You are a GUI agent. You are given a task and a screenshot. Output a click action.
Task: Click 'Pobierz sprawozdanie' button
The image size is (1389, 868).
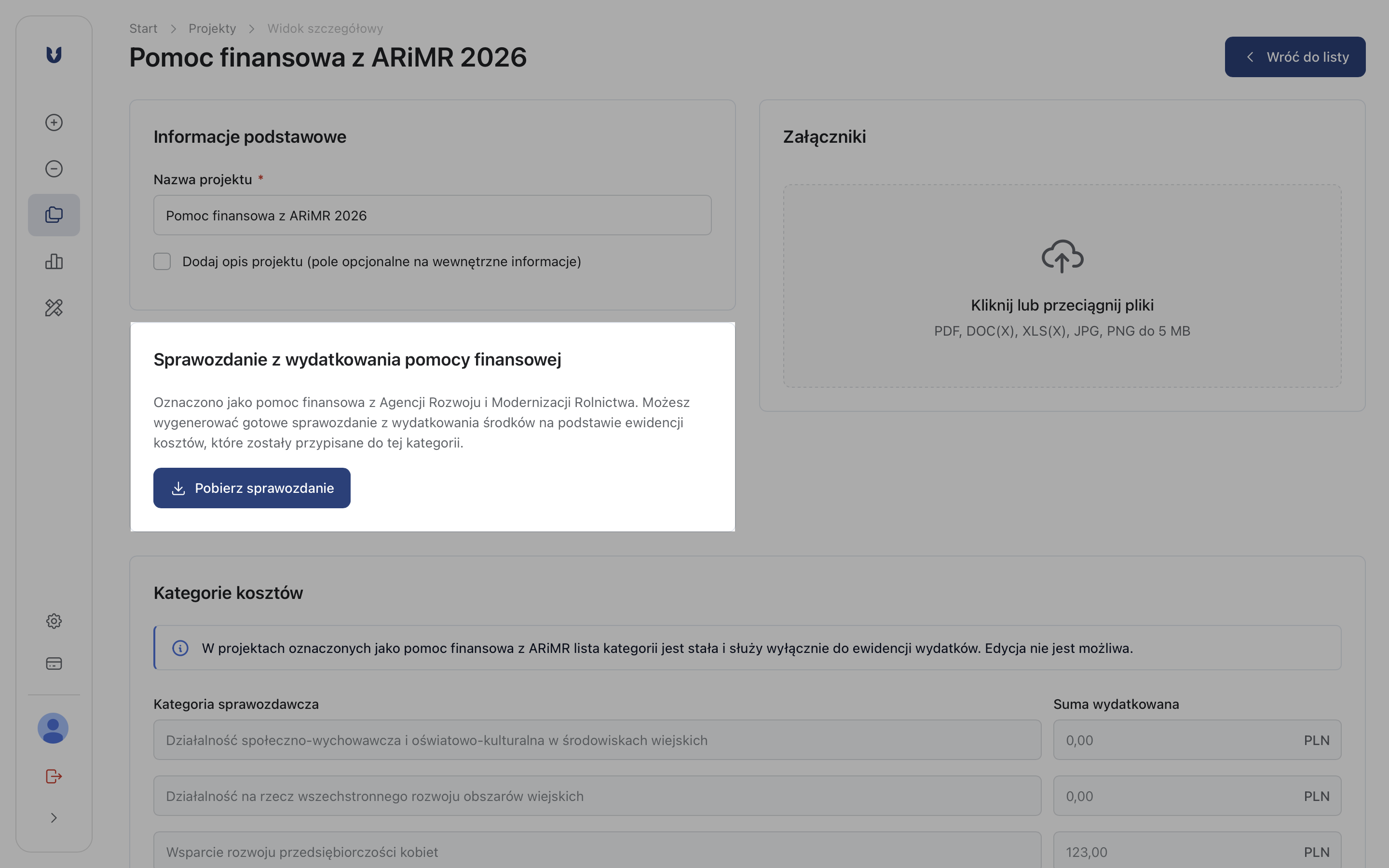(x=252, y=488)
